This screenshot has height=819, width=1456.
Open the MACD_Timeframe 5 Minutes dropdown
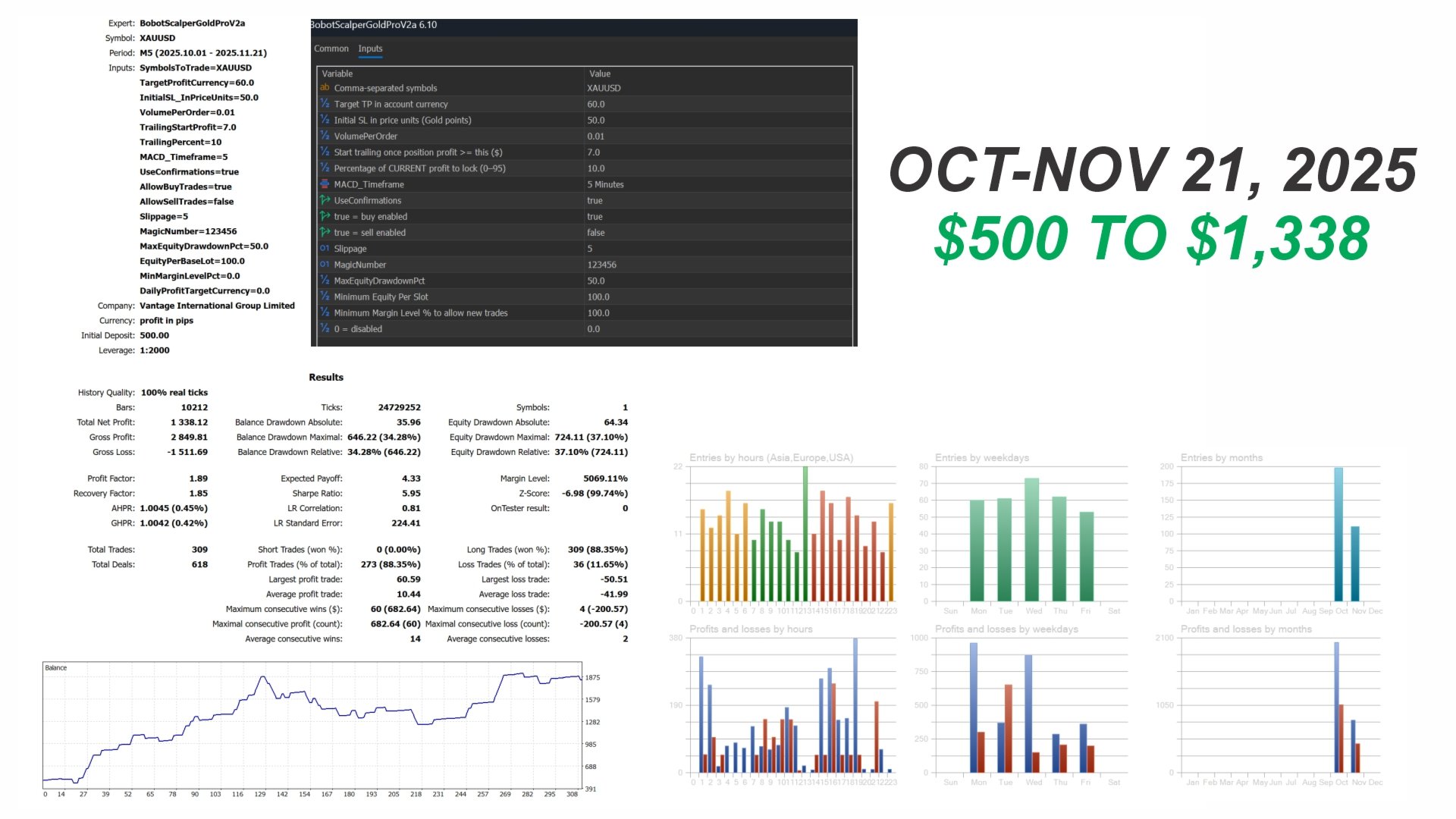[x=605, y=185]
